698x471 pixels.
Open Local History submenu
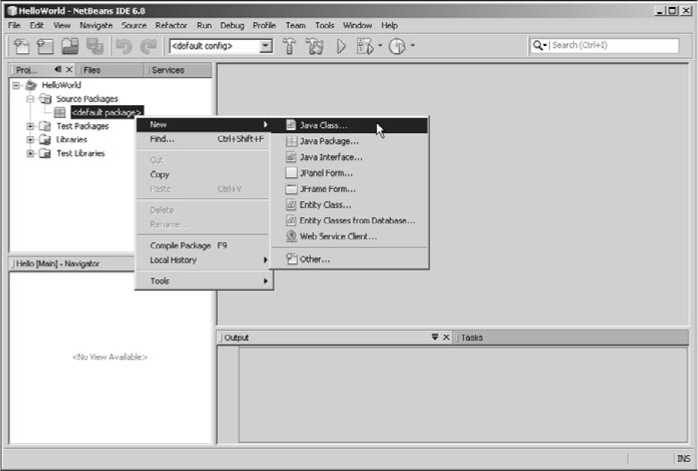[204, 260]
